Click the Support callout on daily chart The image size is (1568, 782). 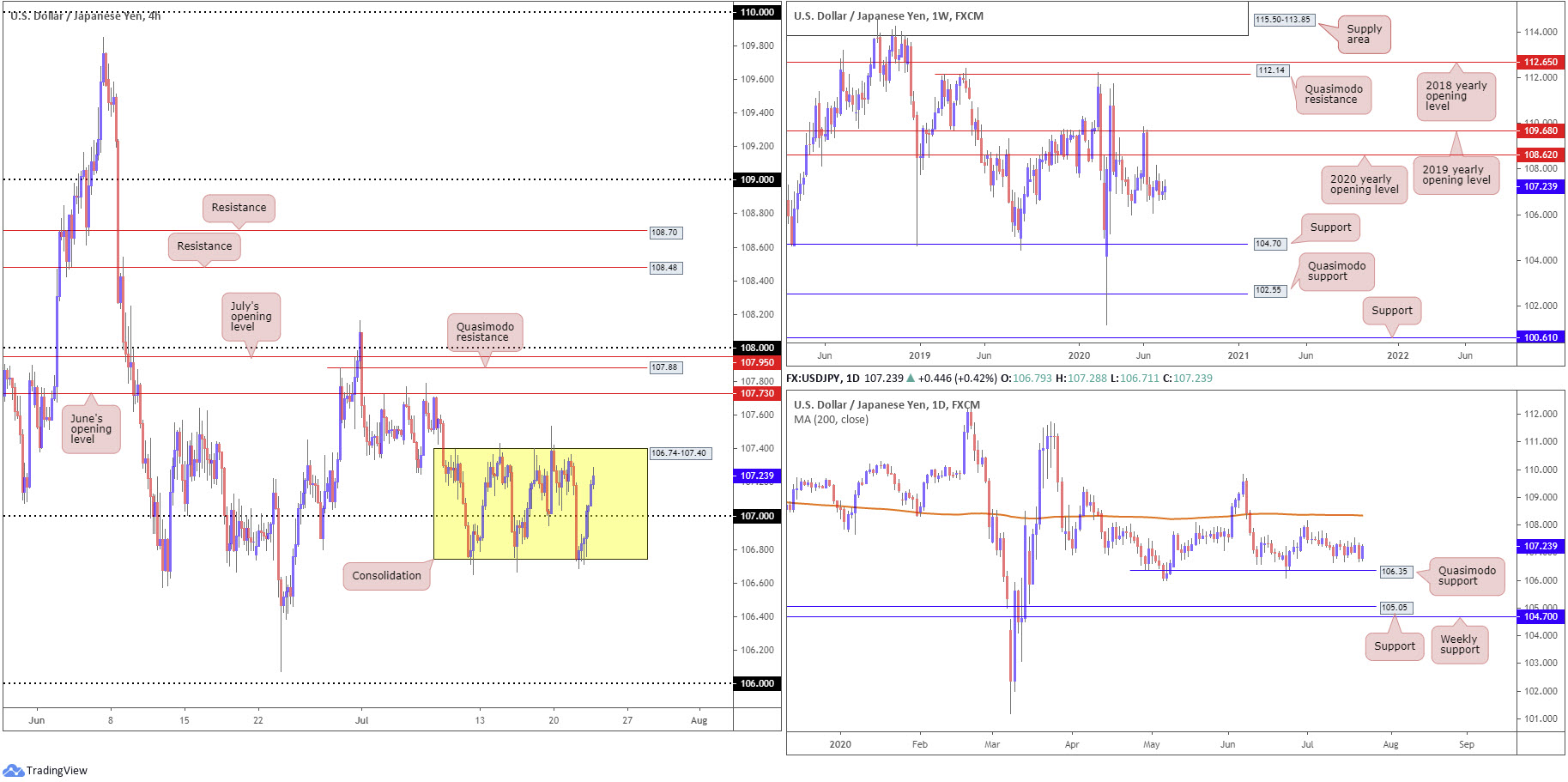click(x=1395, y=646)
